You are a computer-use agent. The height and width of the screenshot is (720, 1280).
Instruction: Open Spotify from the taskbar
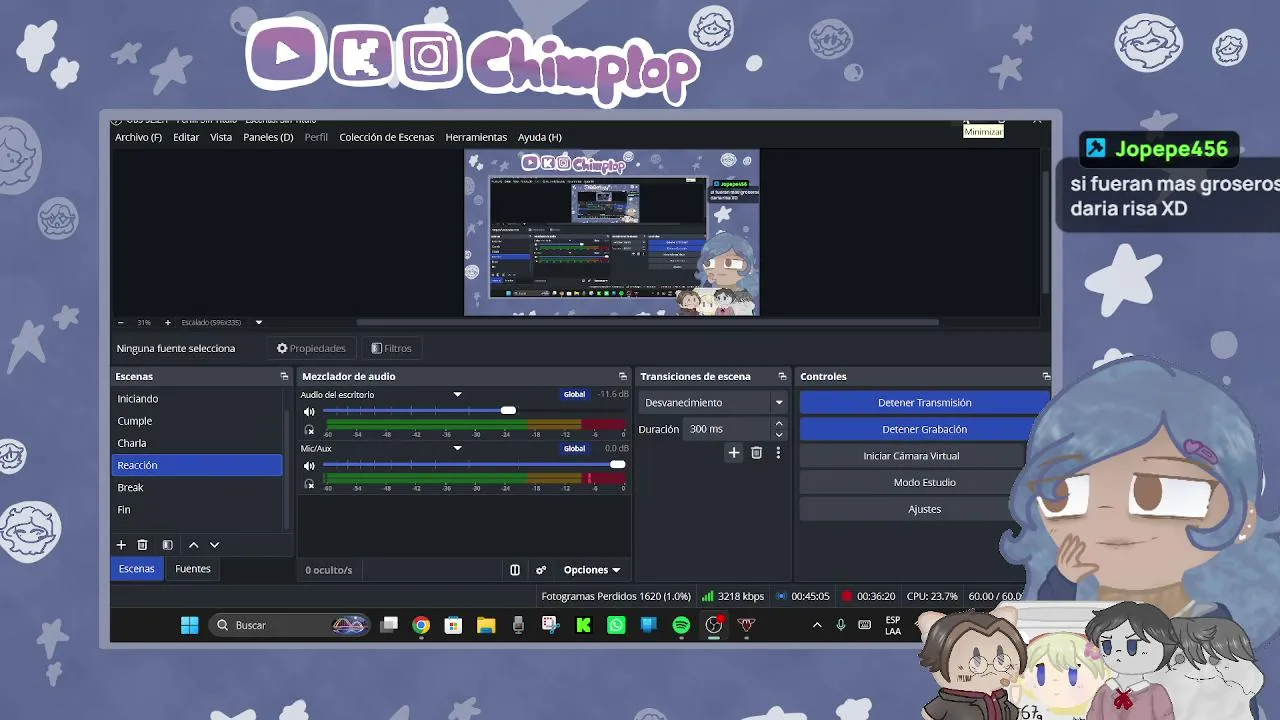[x=681, y=625]
